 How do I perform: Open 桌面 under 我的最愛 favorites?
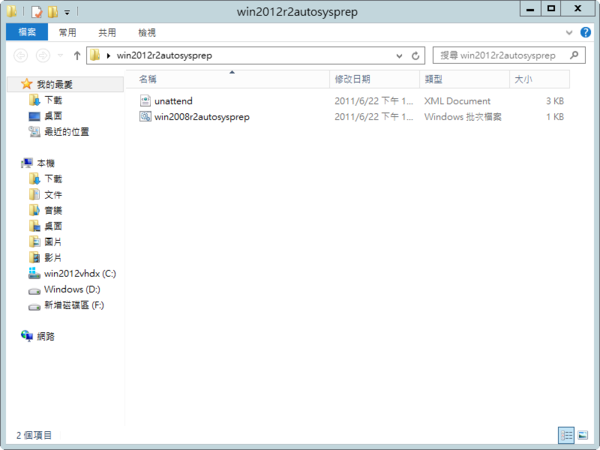tap(53, 116)
